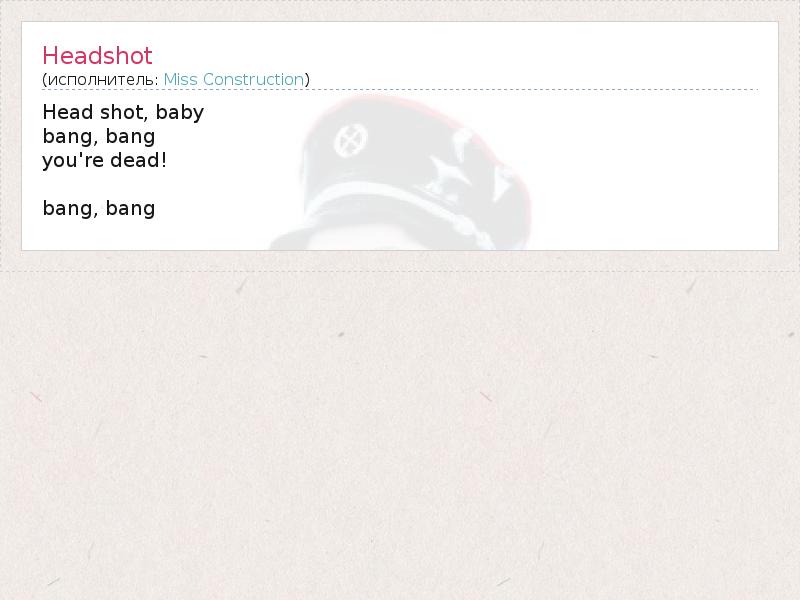
Task: Click the beige textured background below the card
Action: 400,434
